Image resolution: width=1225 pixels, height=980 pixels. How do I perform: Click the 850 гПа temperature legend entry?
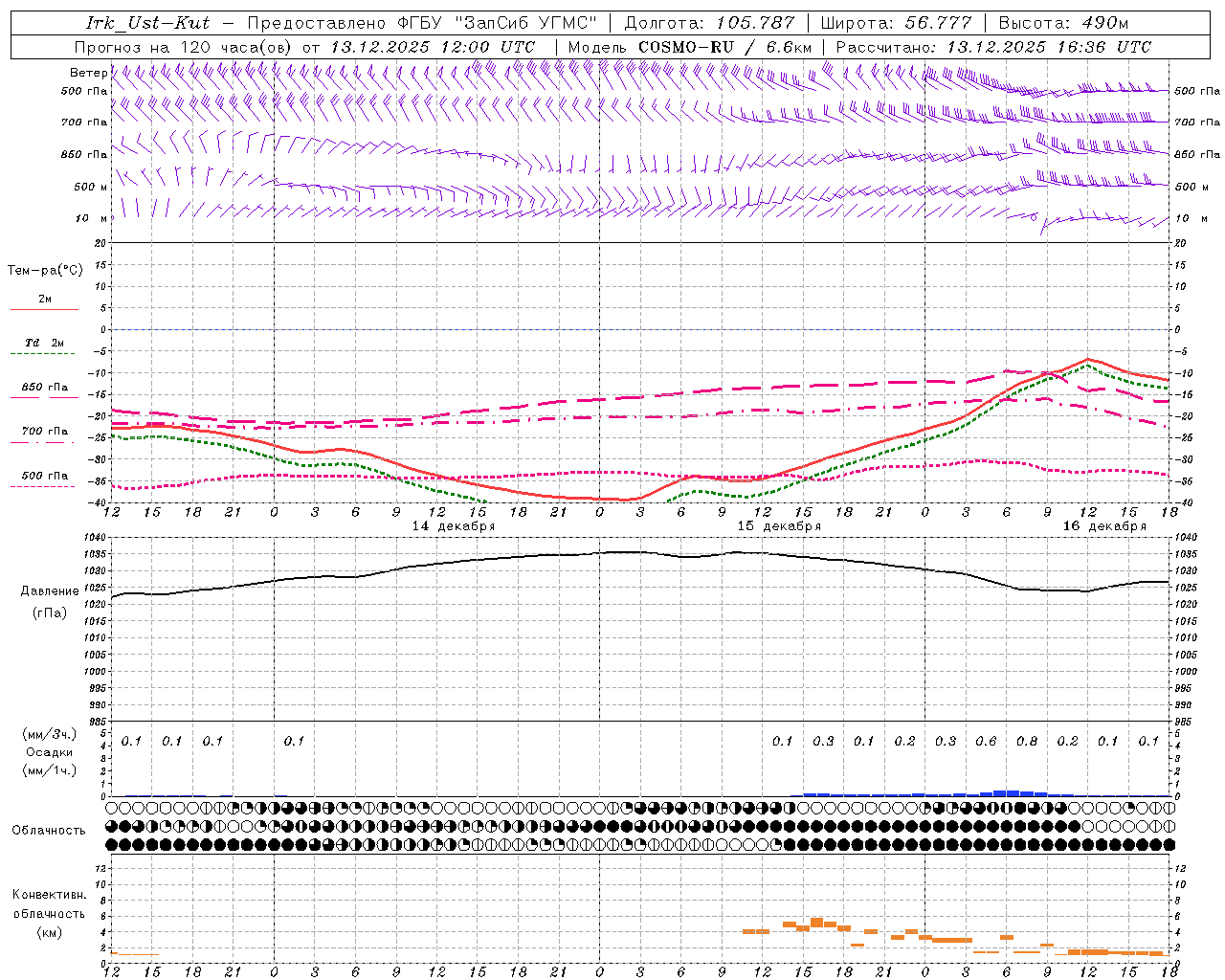click(x=45, y=388)
